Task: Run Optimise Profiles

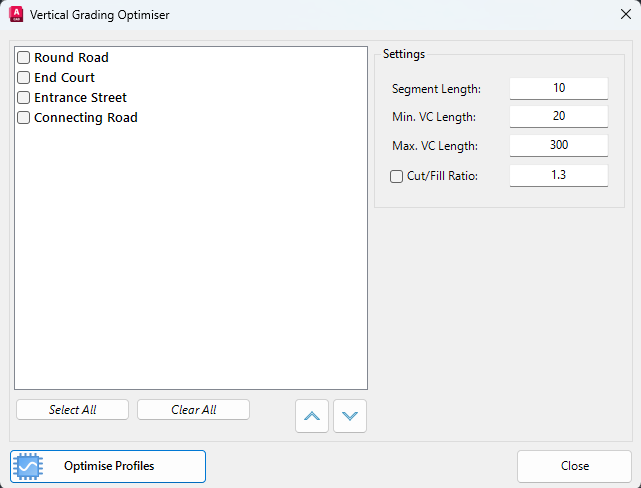Action: tap(108, 466)
